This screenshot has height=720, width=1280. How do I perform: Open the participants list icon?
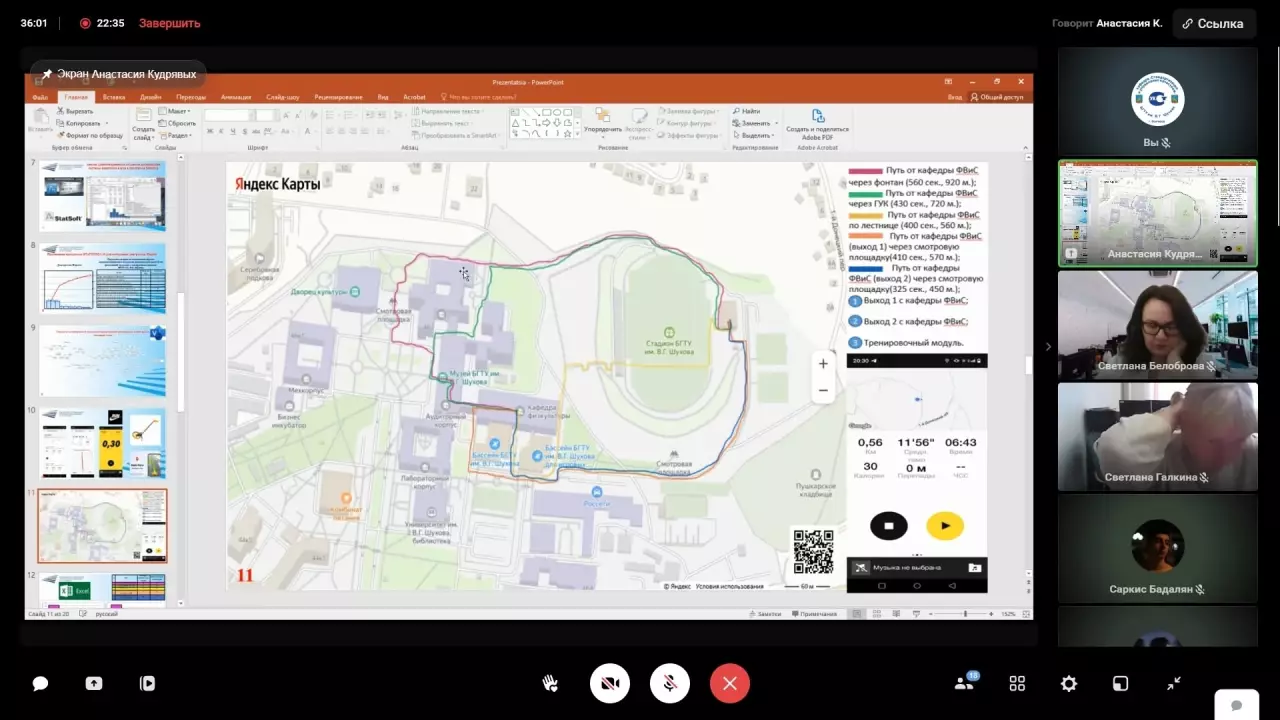[x=965, y=683]
